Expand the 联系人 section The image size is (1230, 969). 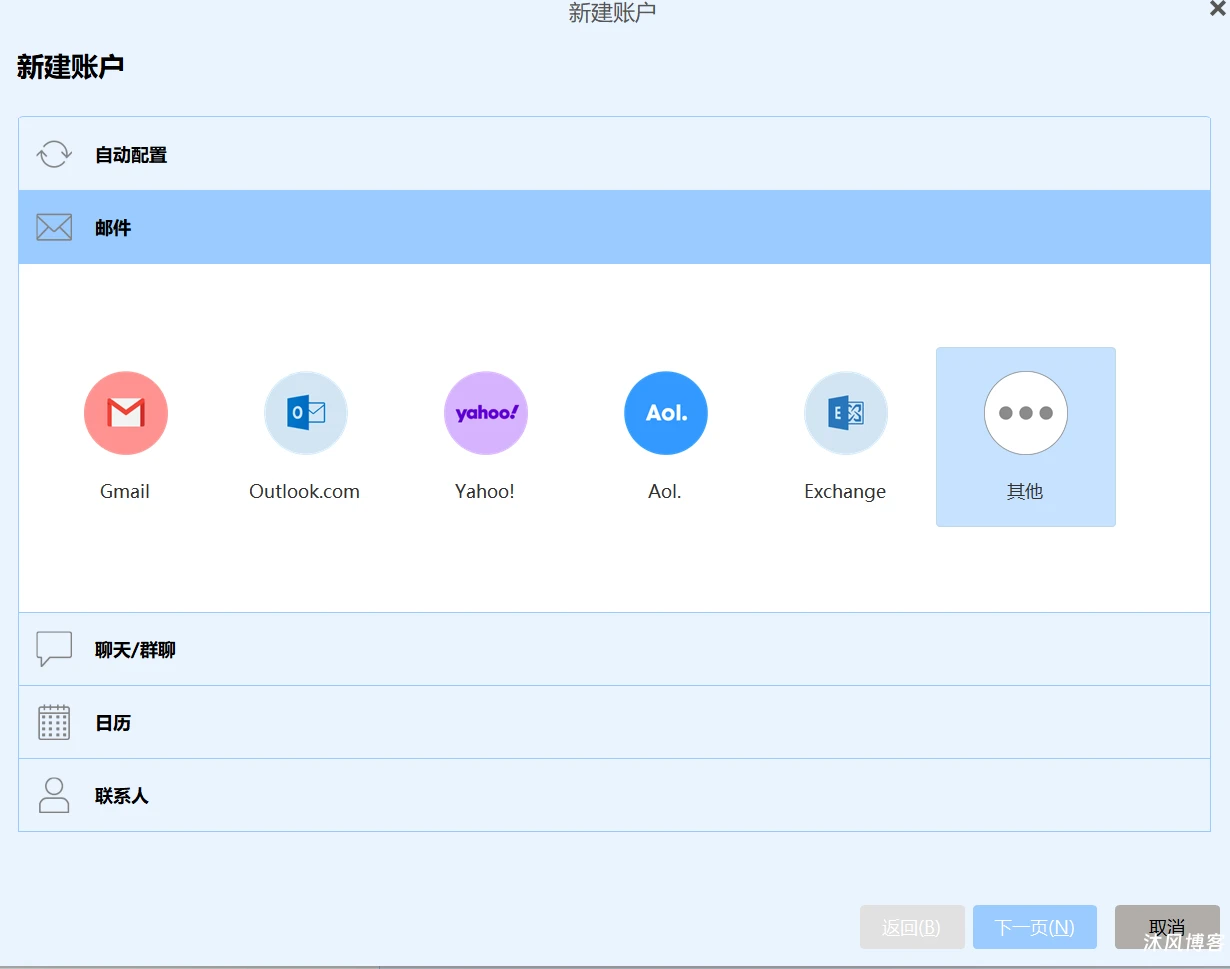pyautogui.click(x=614, y=795)
